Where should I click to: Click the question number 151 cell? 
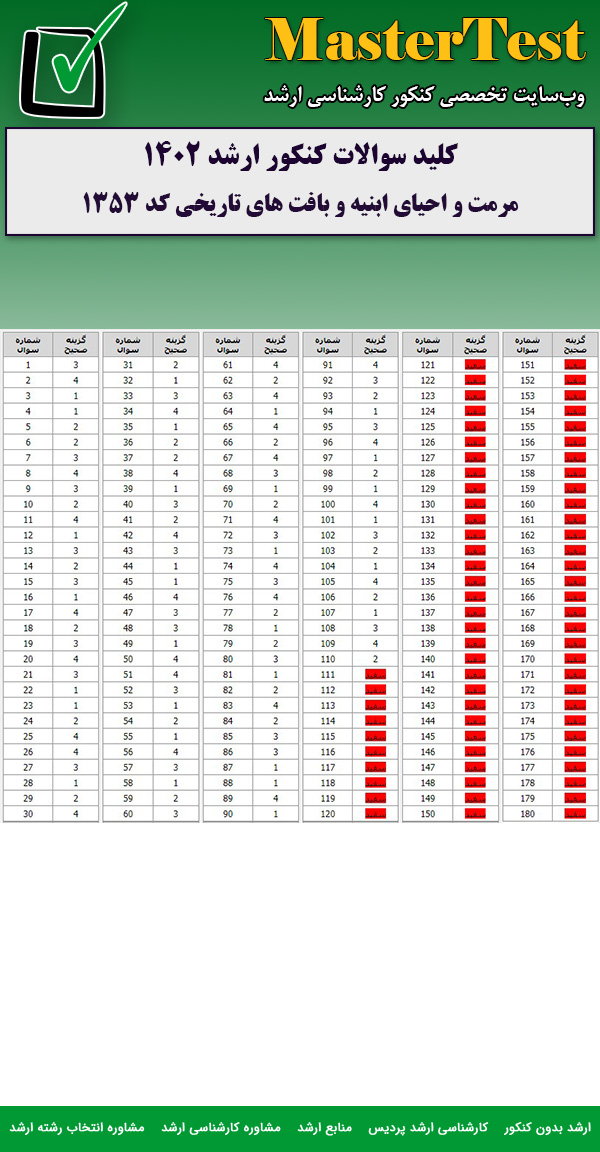coord(528,365)
